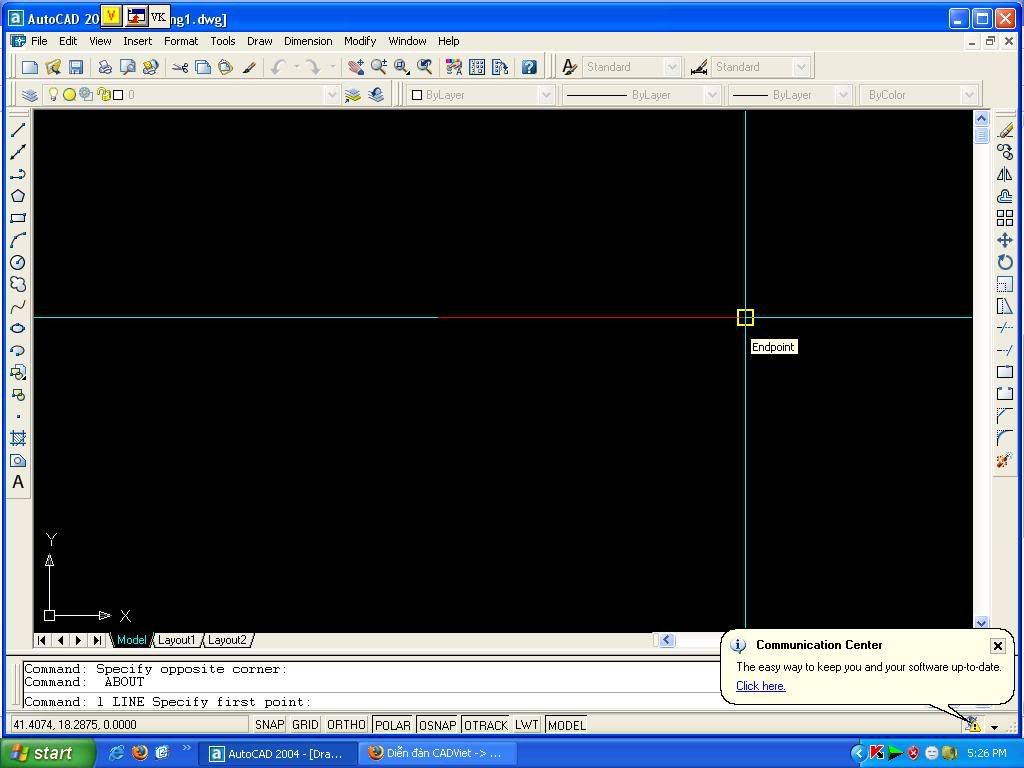Choose the Polygon tool
Screen dimensions: 1024x768
coord(18,196)
